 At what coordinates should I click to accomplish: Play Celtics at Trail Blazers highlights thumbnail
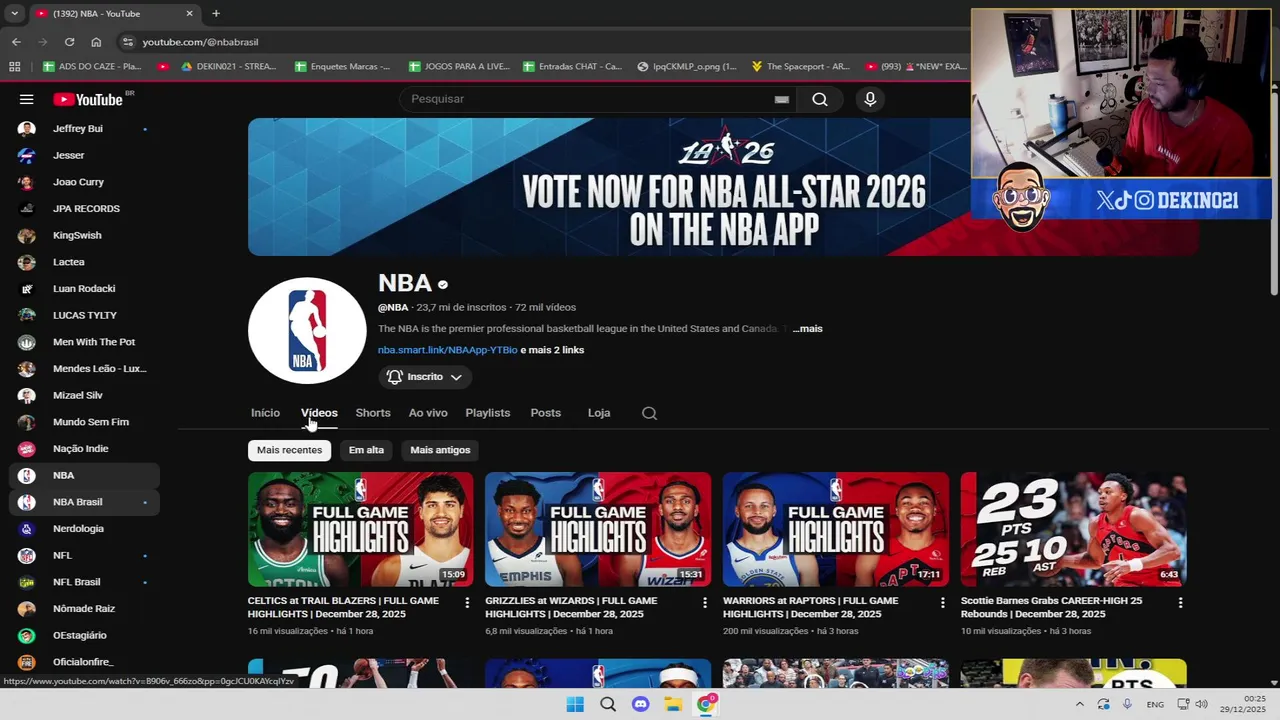pyautogui.click(x=361, y=529)
